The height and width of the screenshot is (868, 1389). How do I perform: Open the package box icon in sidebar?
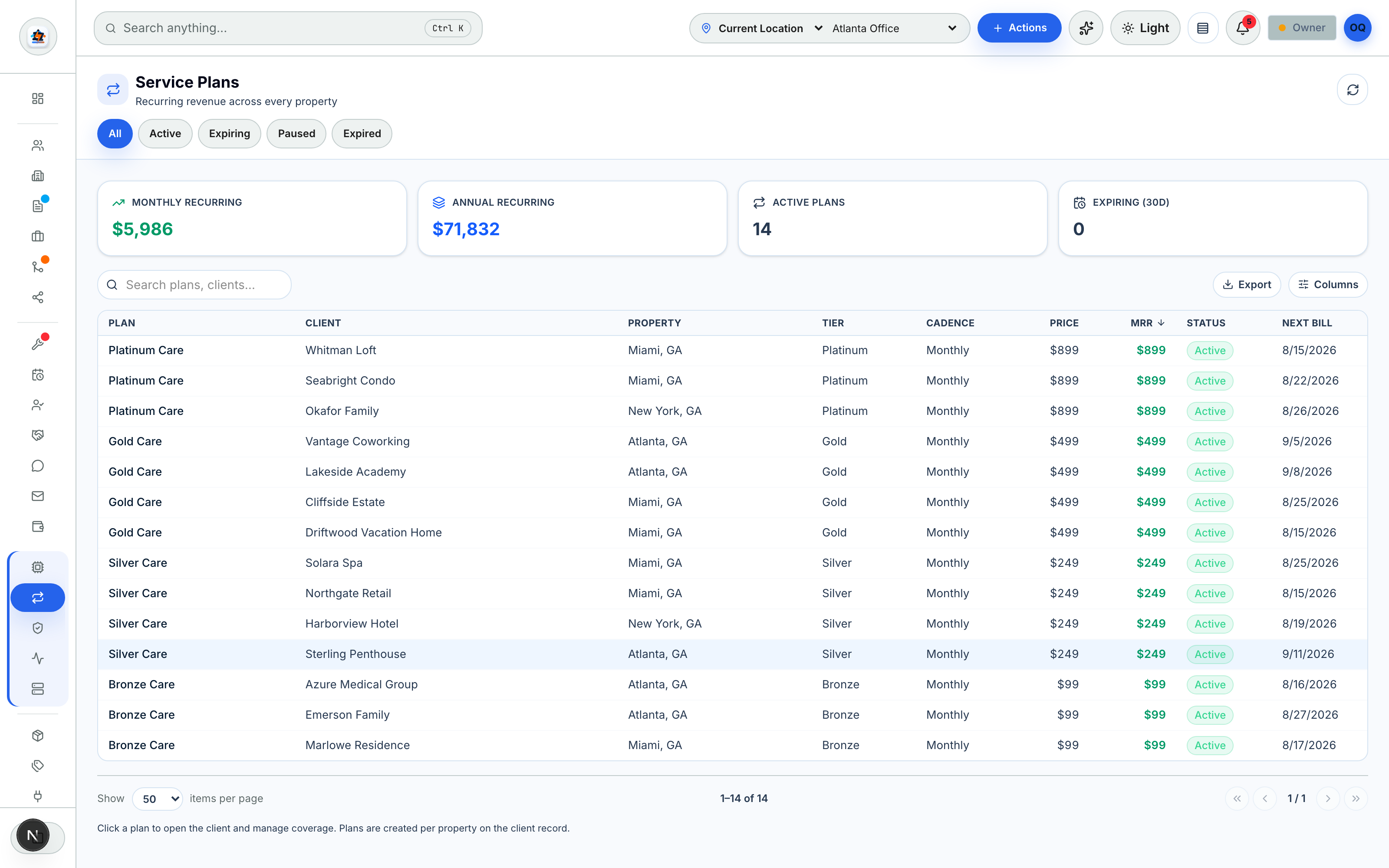(x=38, y=735)
